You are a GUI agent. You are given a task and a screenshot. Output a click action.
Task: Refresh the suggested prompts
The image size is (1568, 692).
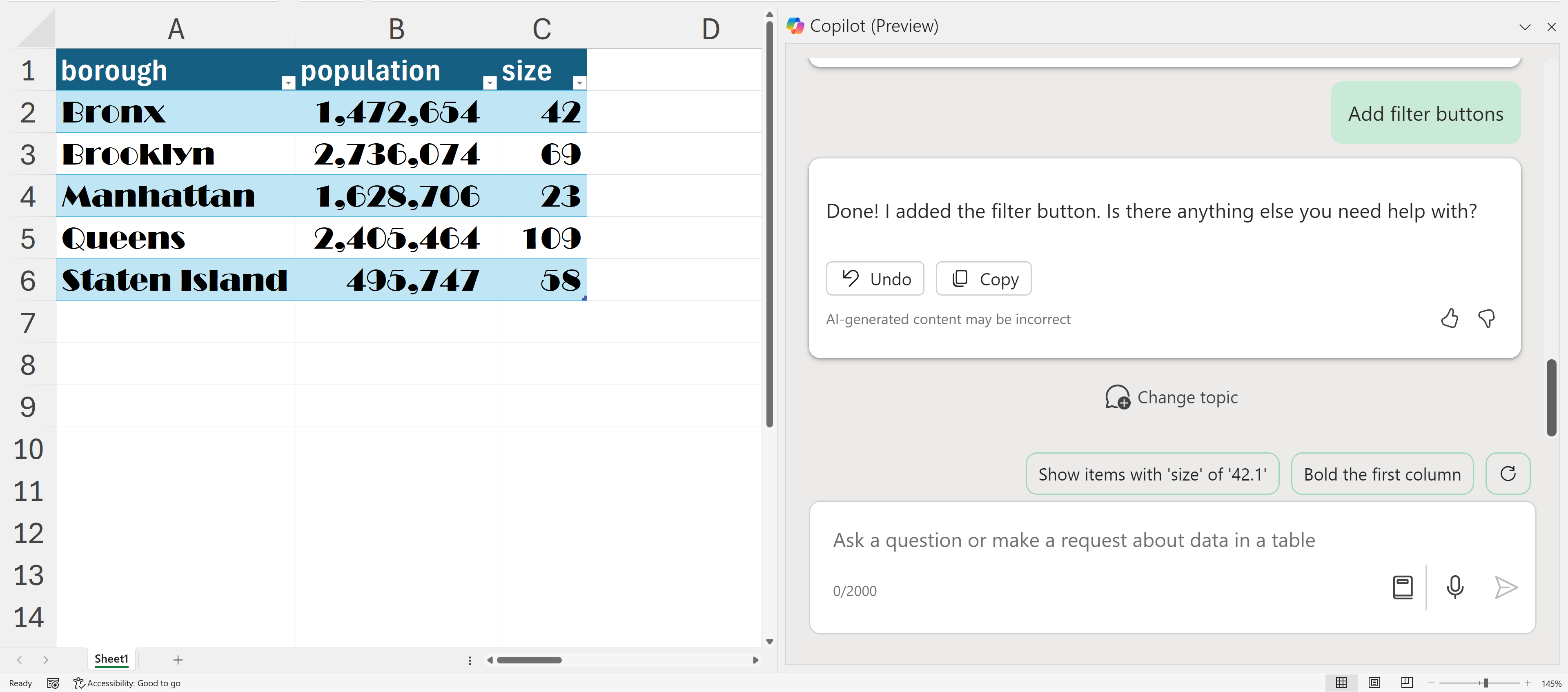pos(1508,474)
